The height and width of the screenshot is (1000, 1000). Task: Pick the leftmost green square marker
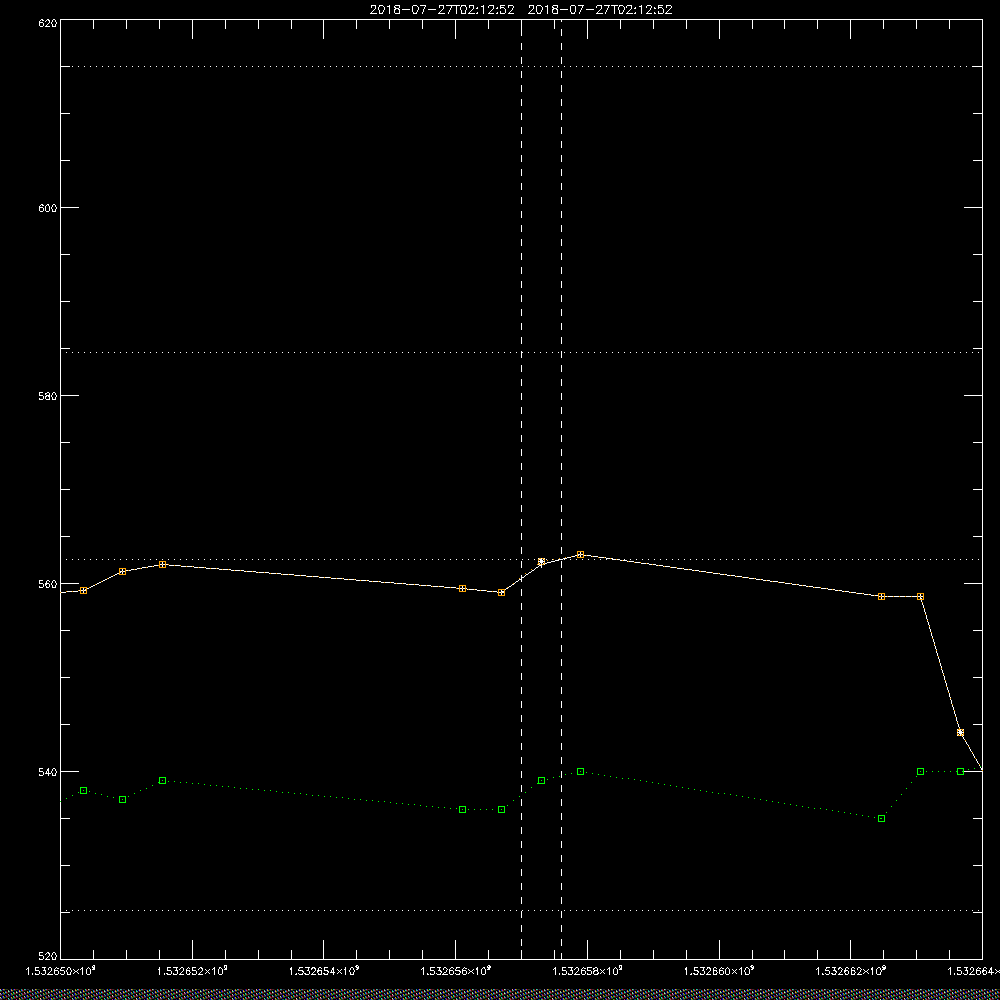point(84,791)
